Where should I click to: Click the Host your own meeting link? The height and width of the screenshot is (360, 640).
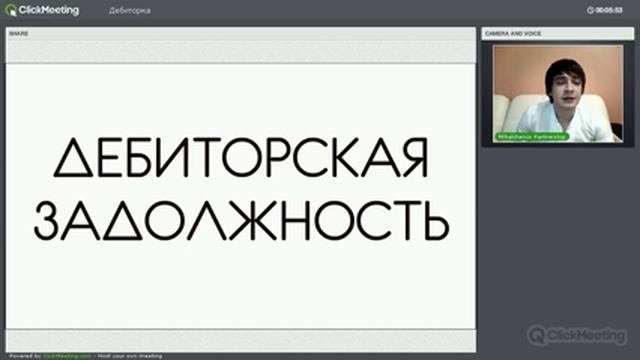point(130,356)
